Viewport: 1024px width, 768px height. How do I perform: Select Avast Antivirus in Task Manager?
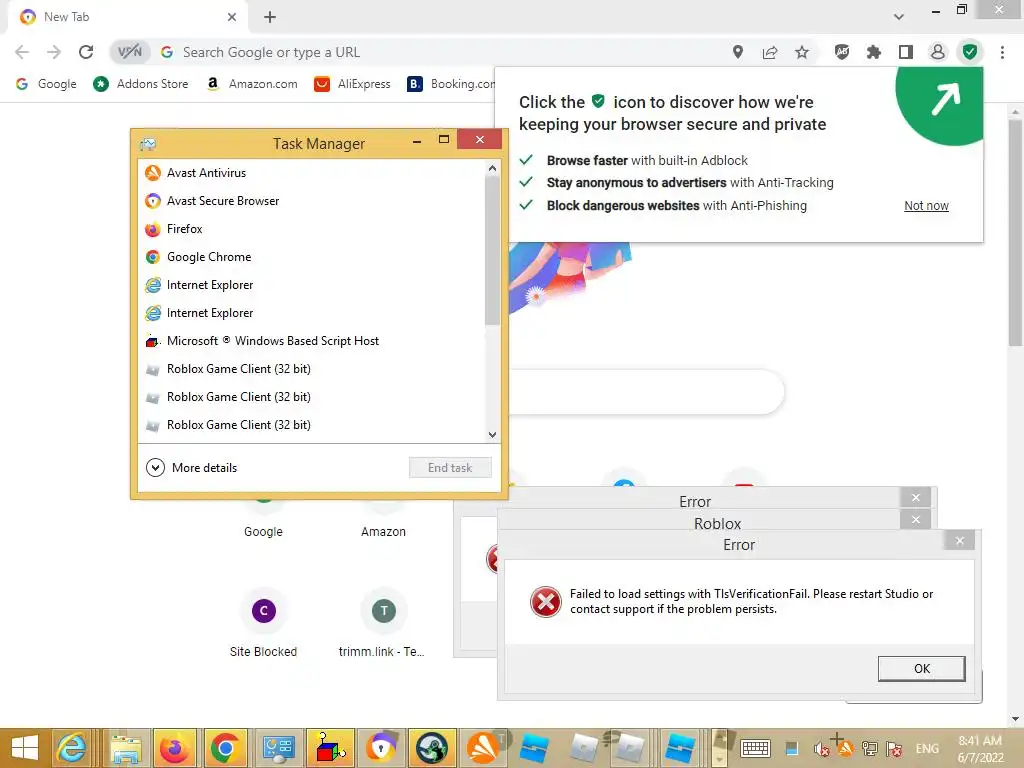pos(312,172)
